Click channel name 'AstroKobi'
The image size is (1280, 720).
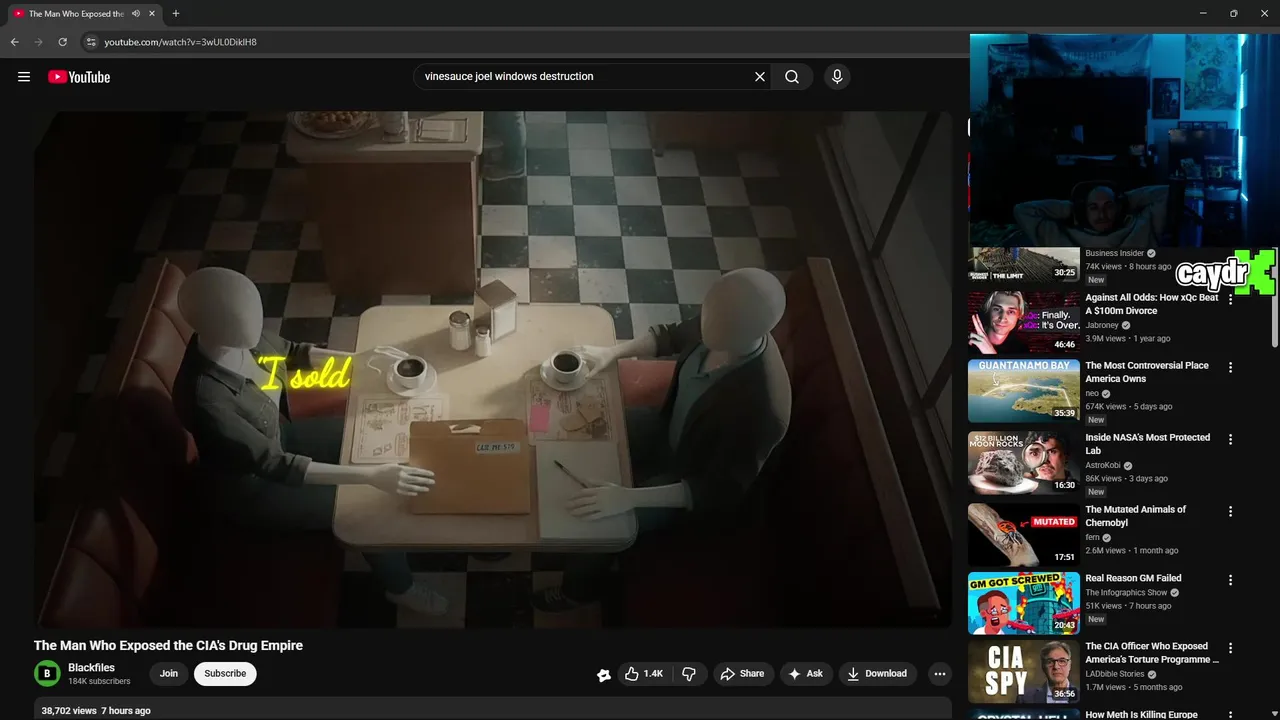coord(1103,466)
